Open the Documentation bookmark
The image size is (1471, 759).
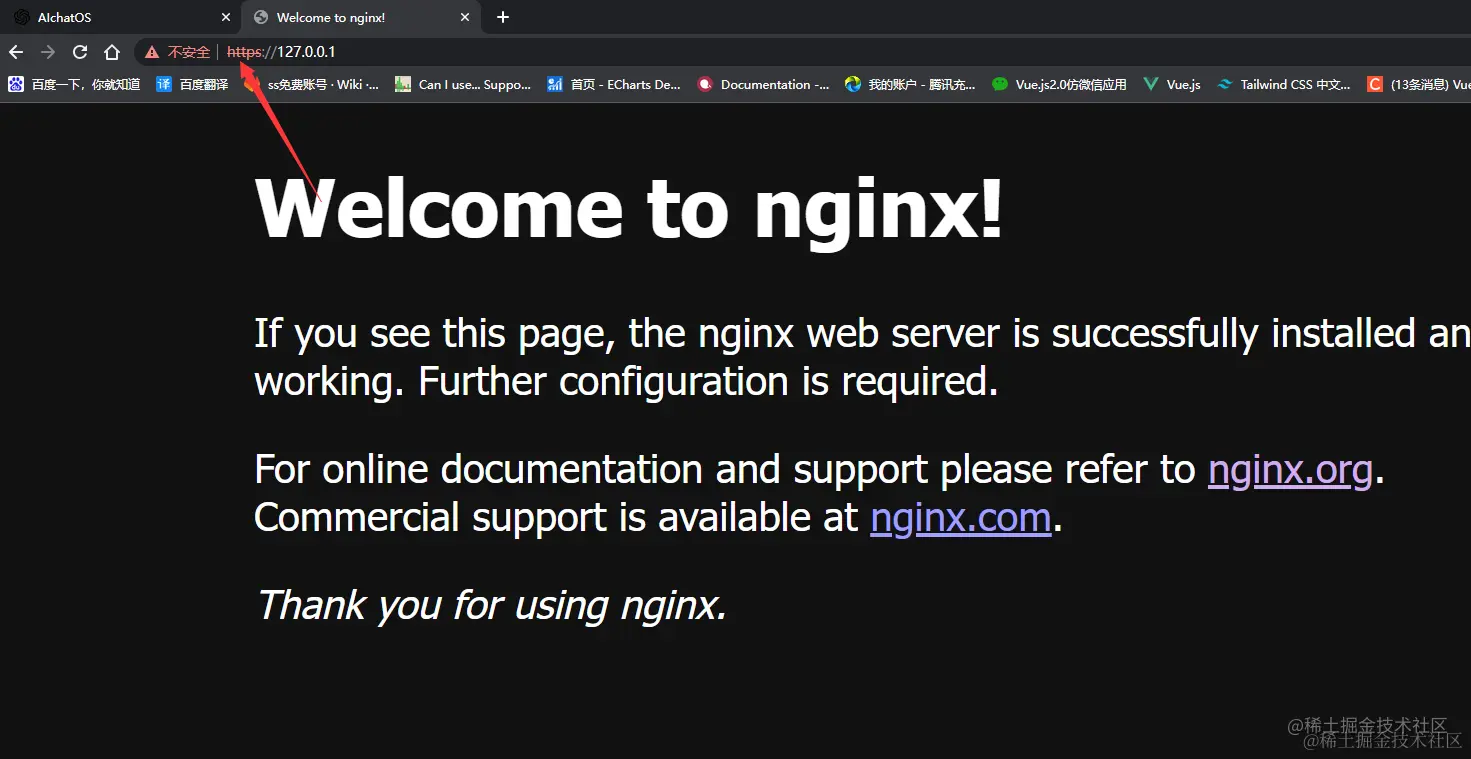click(x=763, y=85)
